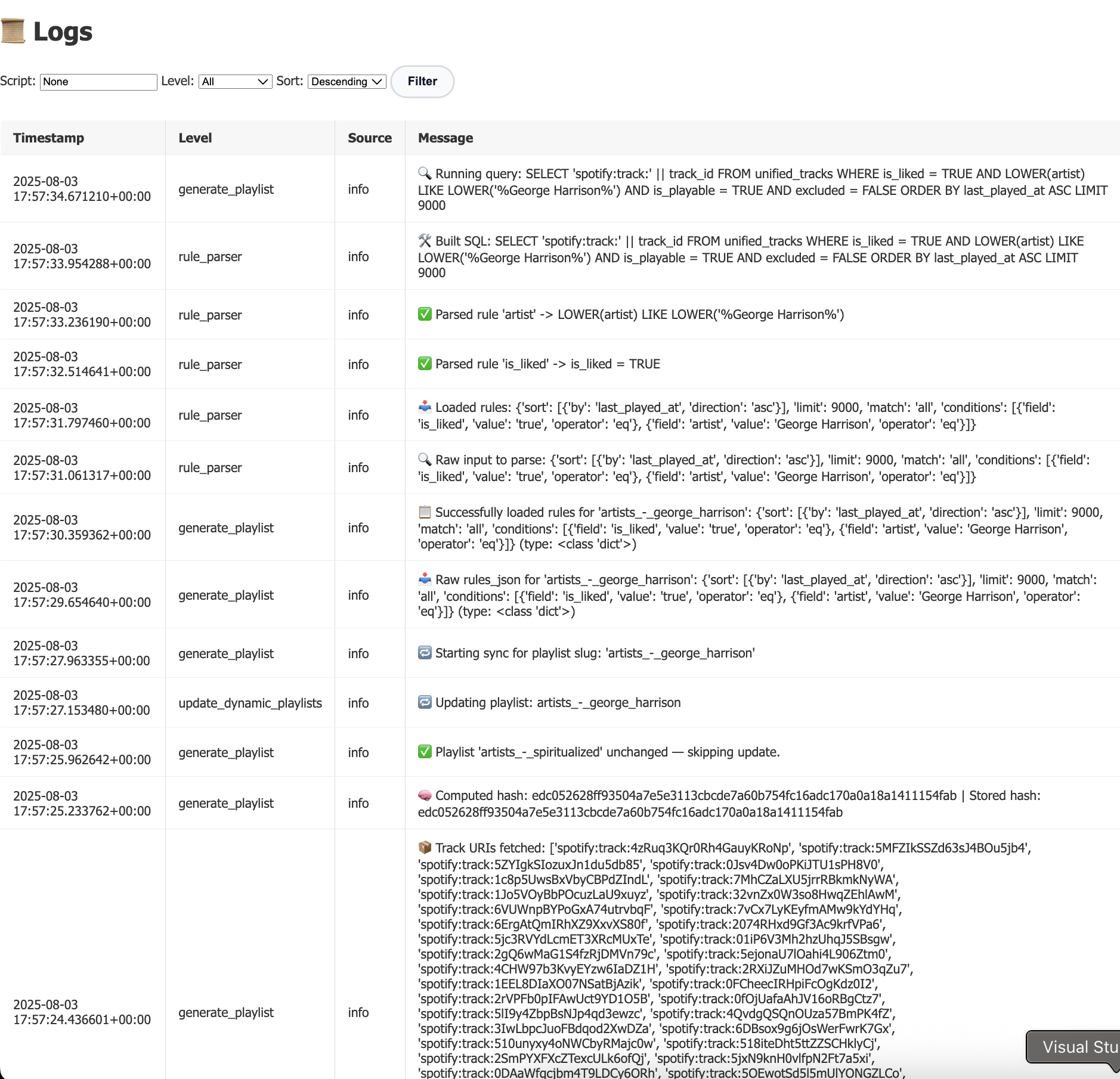Open the Level dropdown
This screenshot has height=1079, width=1120.
[x=234, y=82]
